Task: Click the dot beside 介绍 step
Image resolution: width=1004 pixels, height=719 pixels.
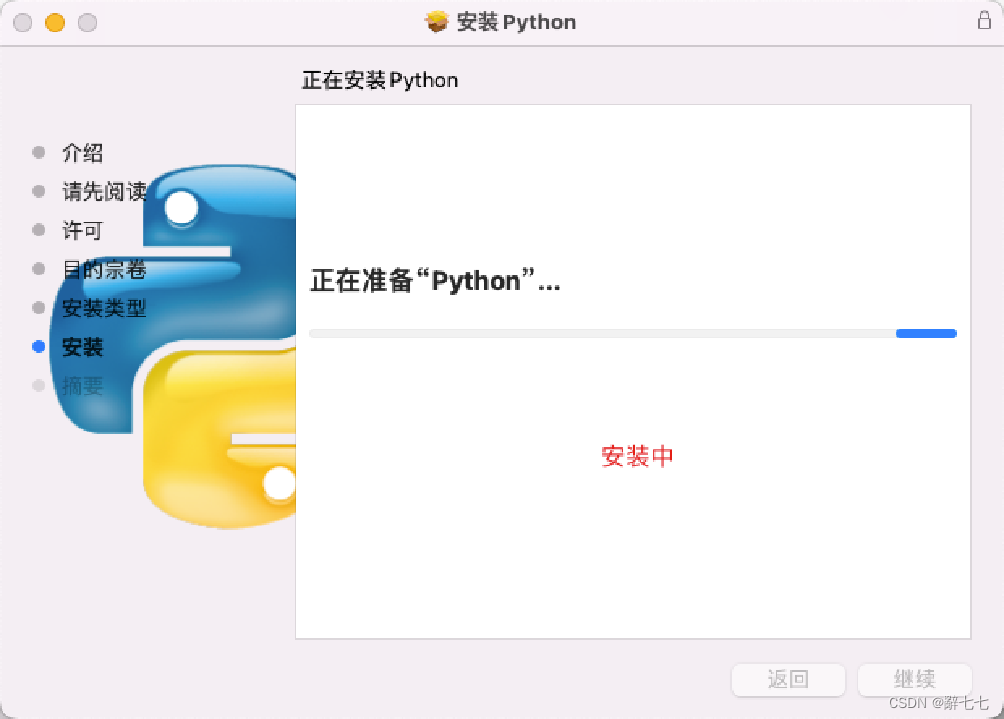Action: (x=37, y=153)
